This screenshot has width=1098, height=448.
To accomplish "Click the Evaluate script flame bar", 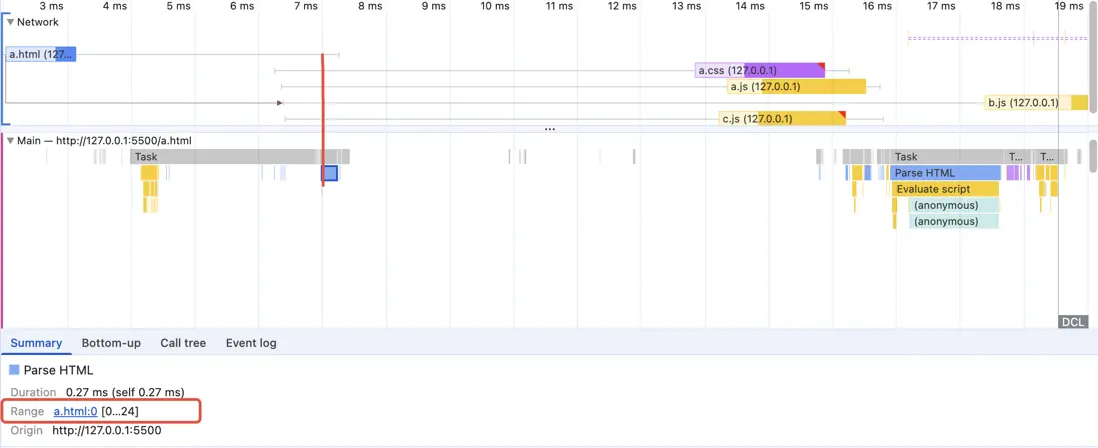I will 945,189.
